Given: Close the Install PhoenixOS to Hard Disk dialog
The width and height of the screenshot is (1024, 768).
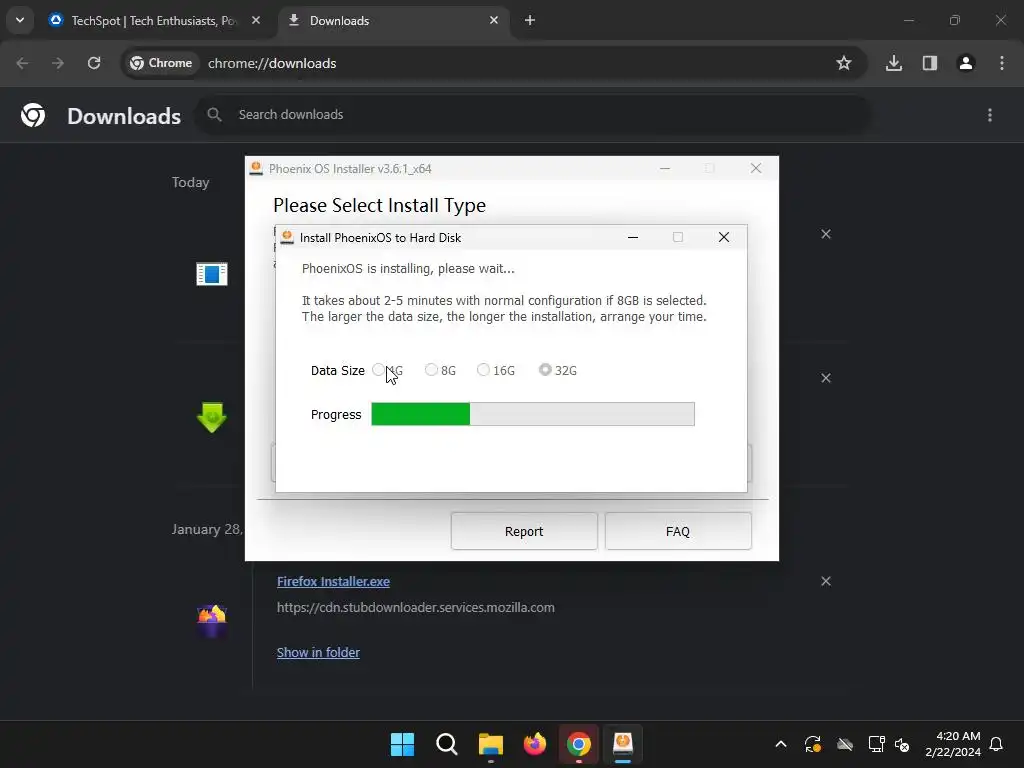Looking at the screenshot, I should 724,237.
